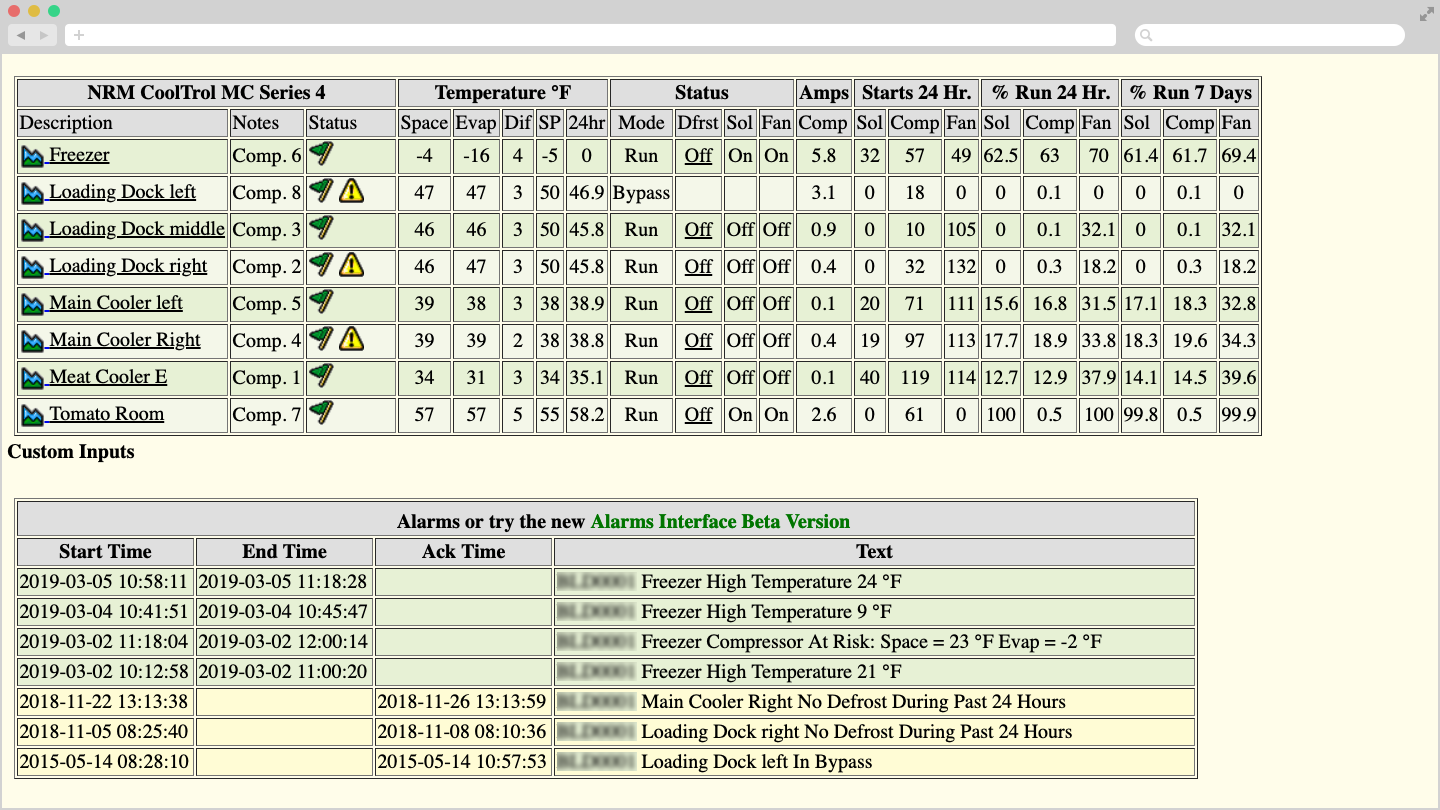Screen dimensions: 1440x810
Task: Click the fullscreen expand icon in title bar
Action: [x=1426, y=14]
